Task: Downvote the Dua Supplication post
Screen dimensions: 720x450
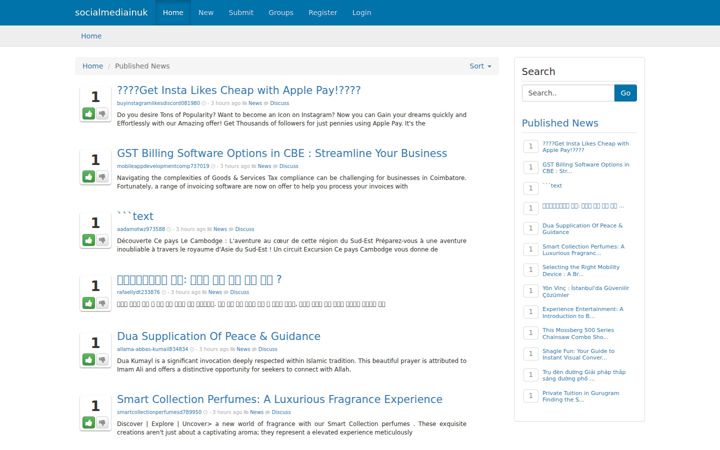Action: tap(102, 360)
